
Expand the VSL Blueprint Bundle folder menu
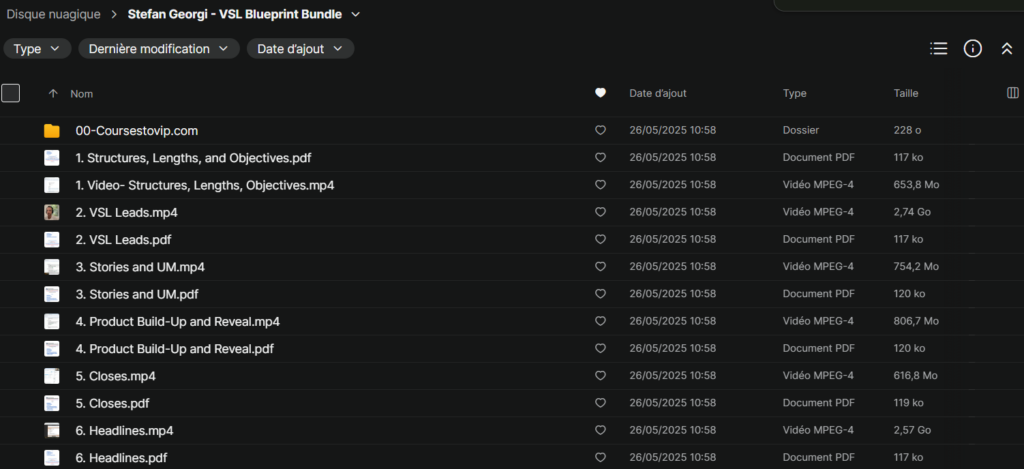point(356,14)
